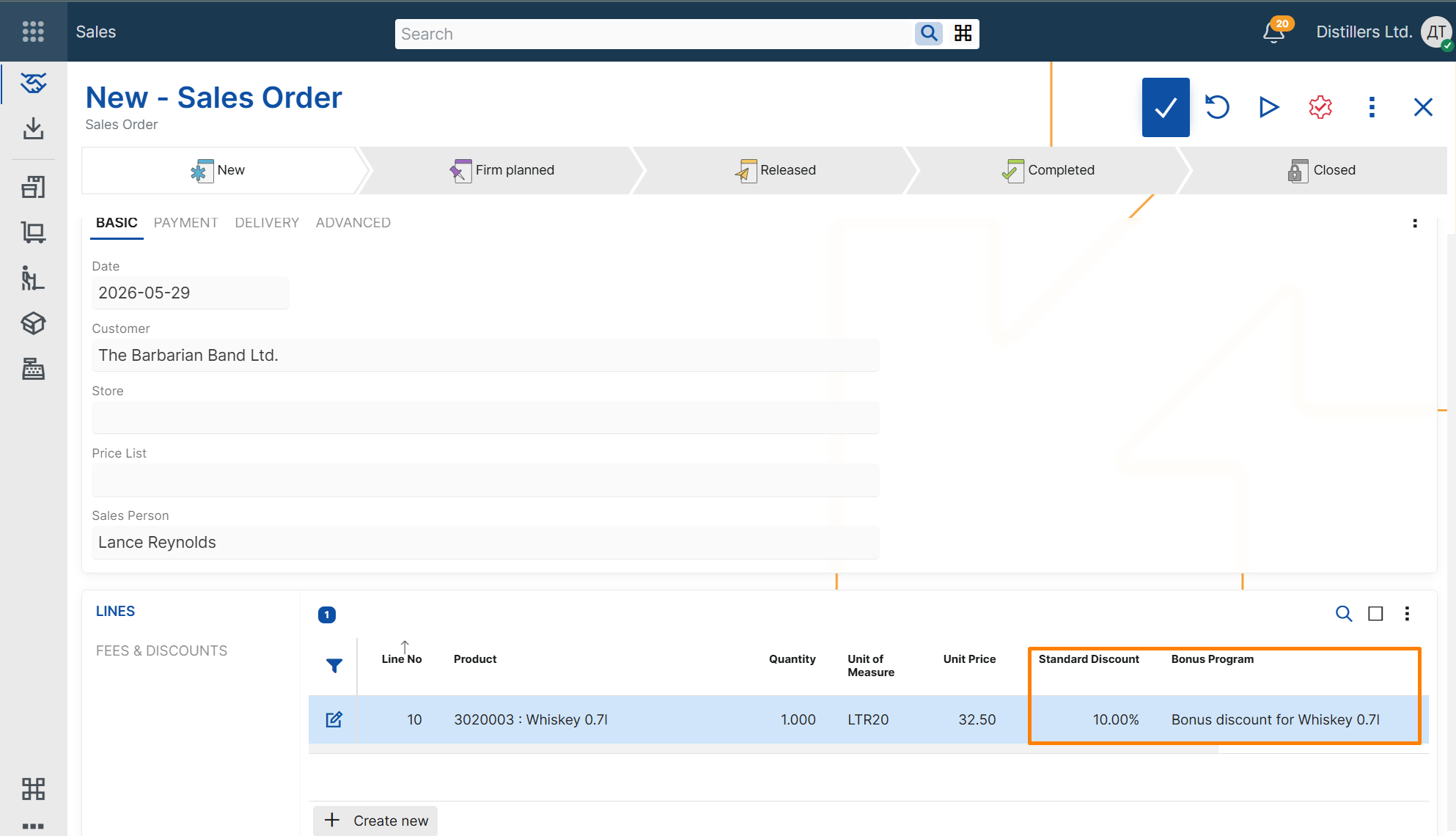Switch to the DELIVERY tab
This screenshot has height=836, width=1456.
coord(267,223)
